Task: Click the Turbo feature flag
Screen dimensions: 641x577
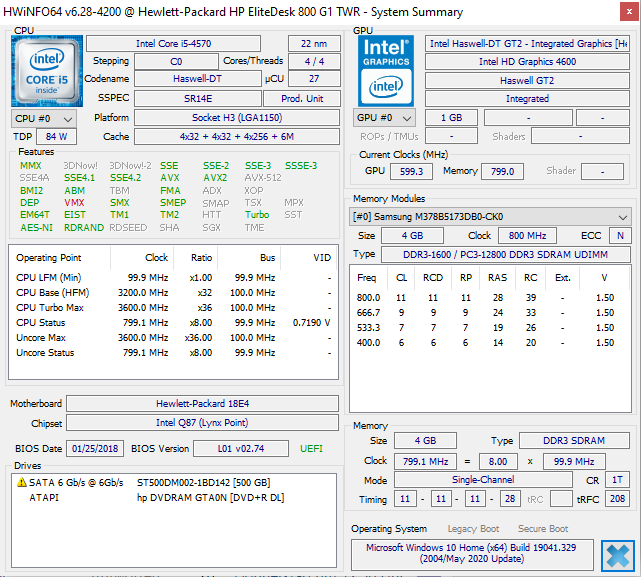Action: point(257,215)
